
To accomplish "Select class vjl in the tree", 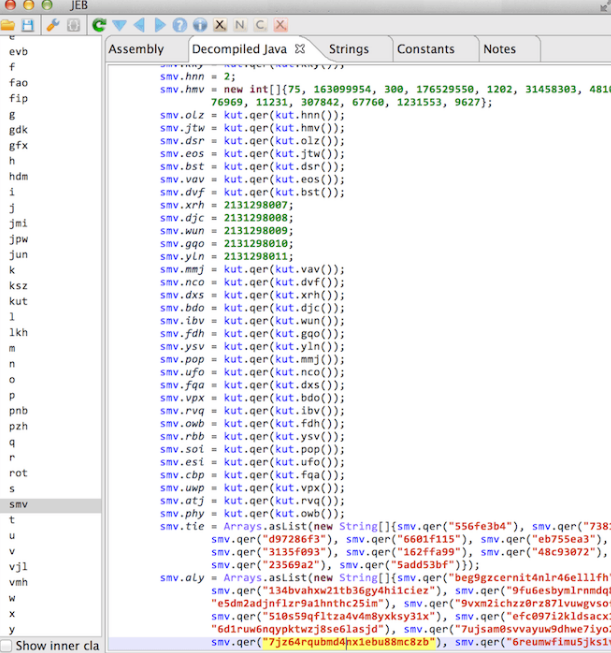I will pos(19,567).
